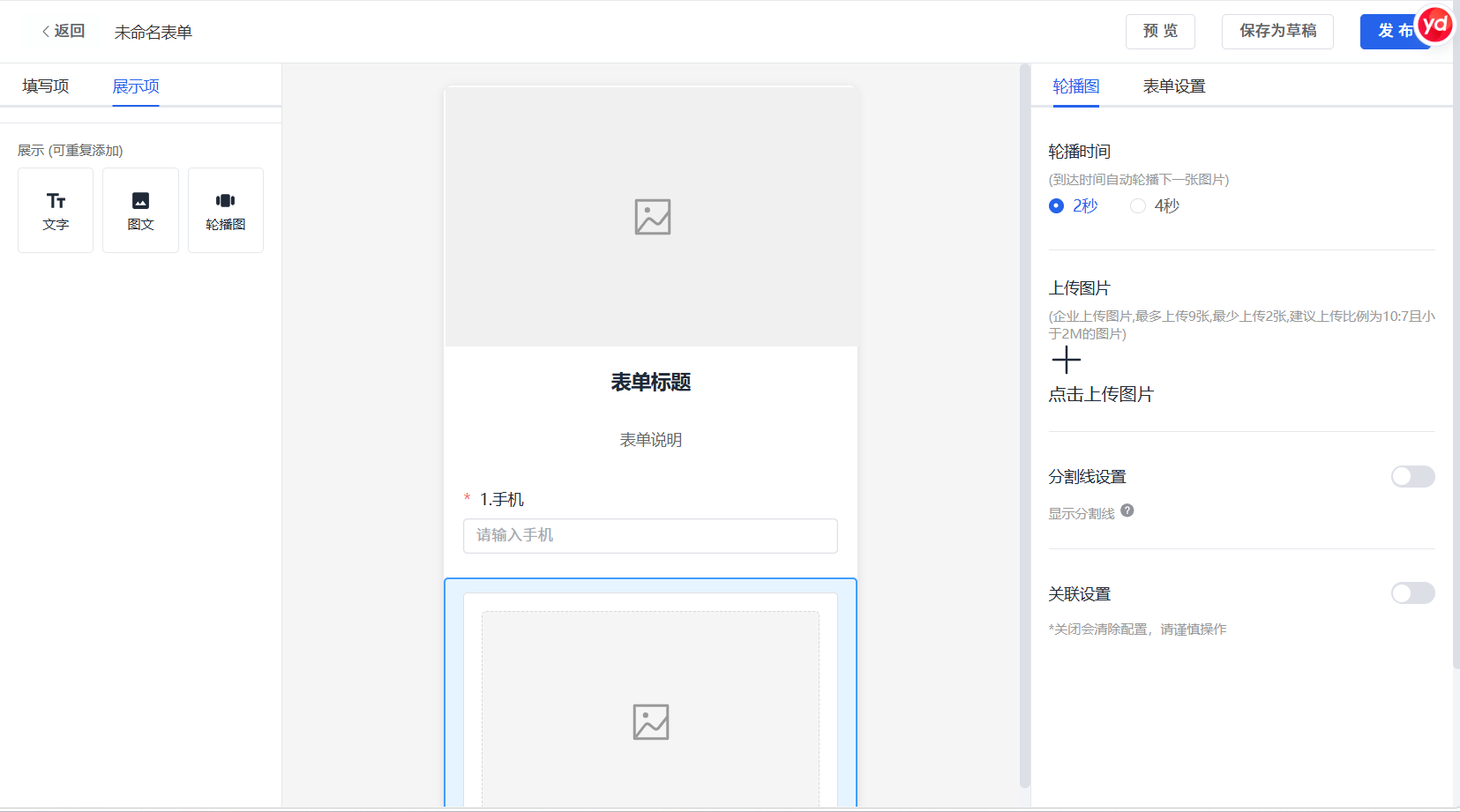This screenshot has height=812, width=1460.
Task: Switch to the 展示项 tab
Action: click(x=136, y=86)
